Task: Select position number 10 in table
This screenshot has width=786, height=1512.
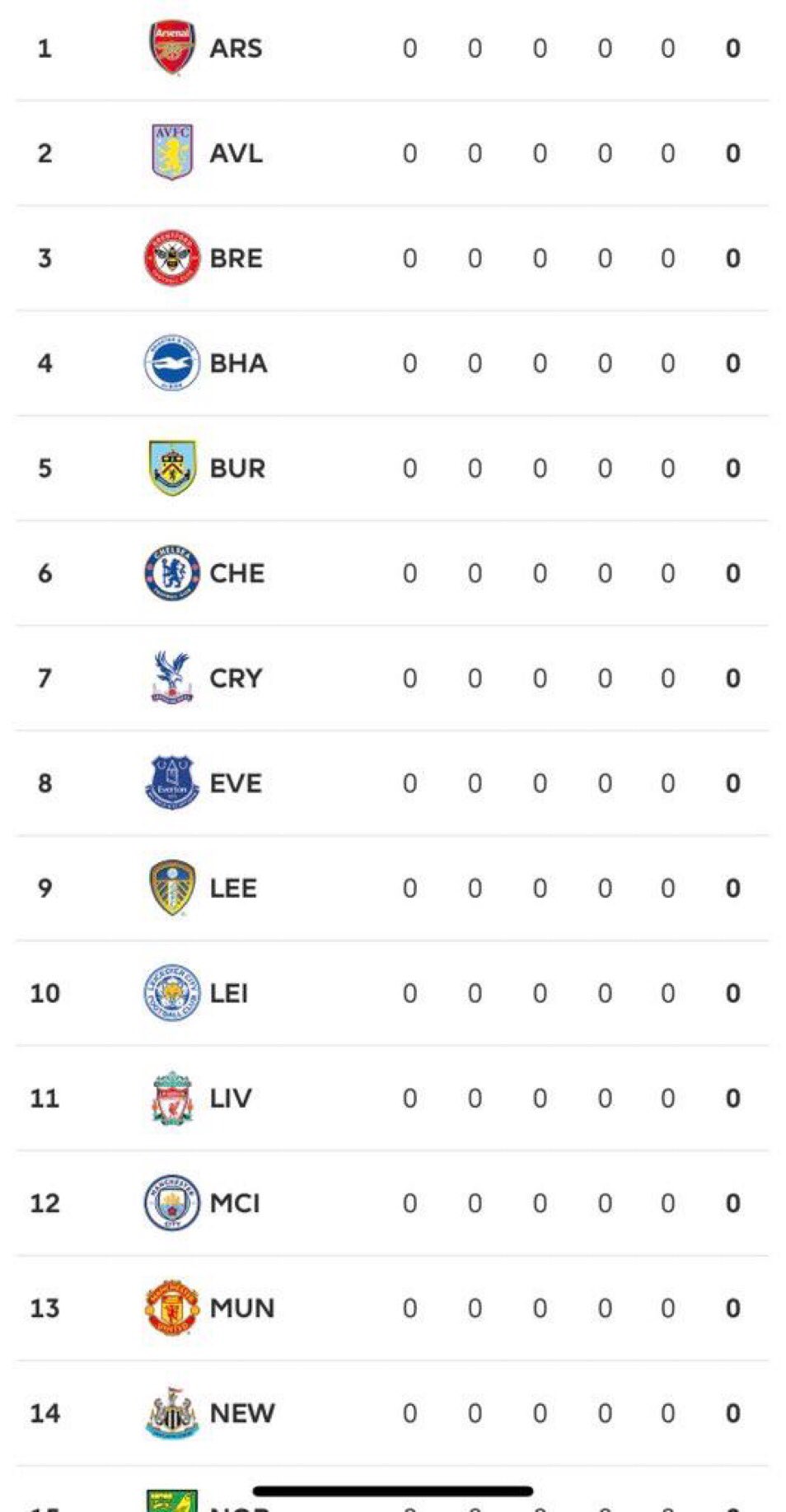Action: coord(45,993)
